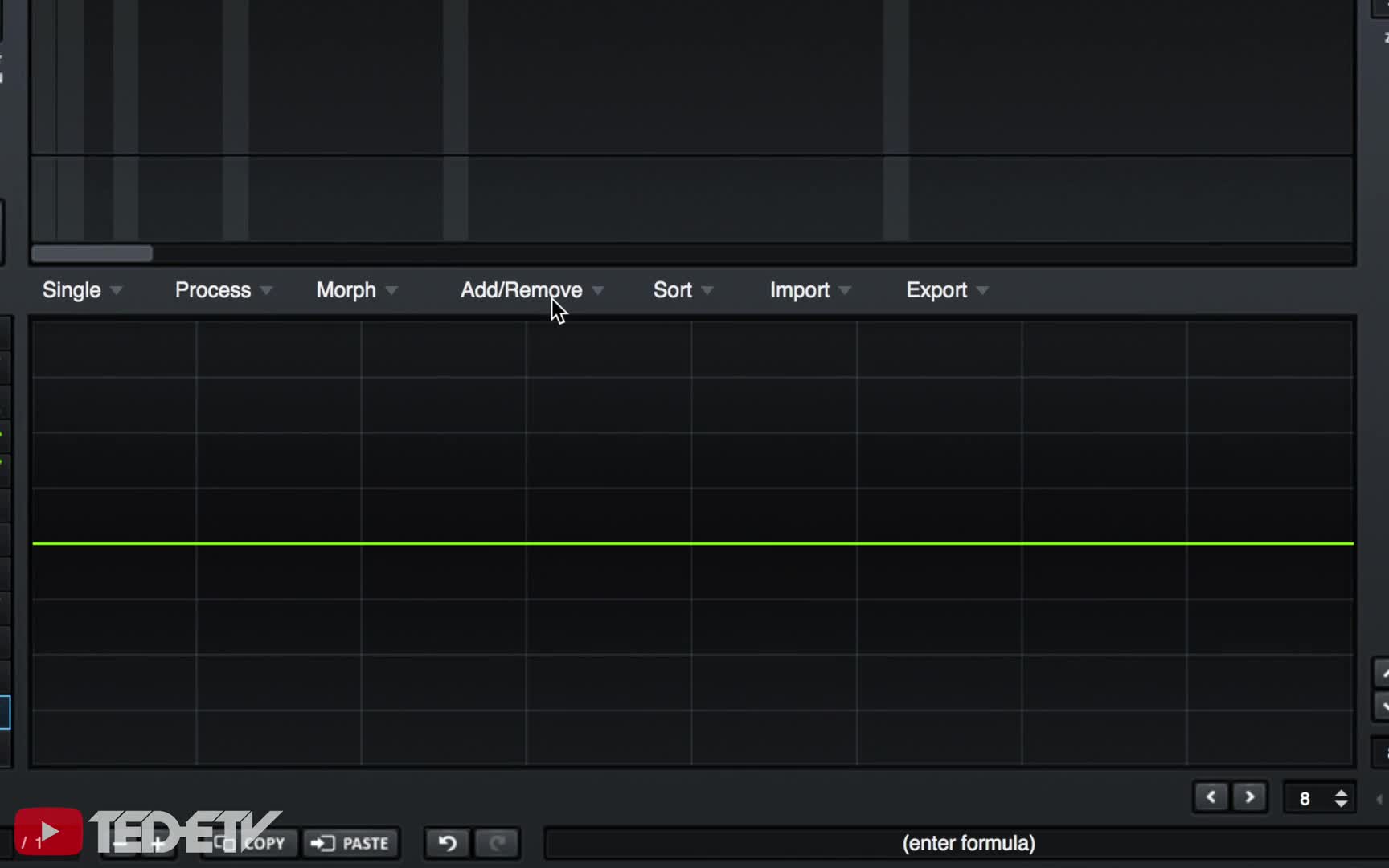1389x868 pixels.
Task: Click the YouTube play logo
Action: coord(48,832)
